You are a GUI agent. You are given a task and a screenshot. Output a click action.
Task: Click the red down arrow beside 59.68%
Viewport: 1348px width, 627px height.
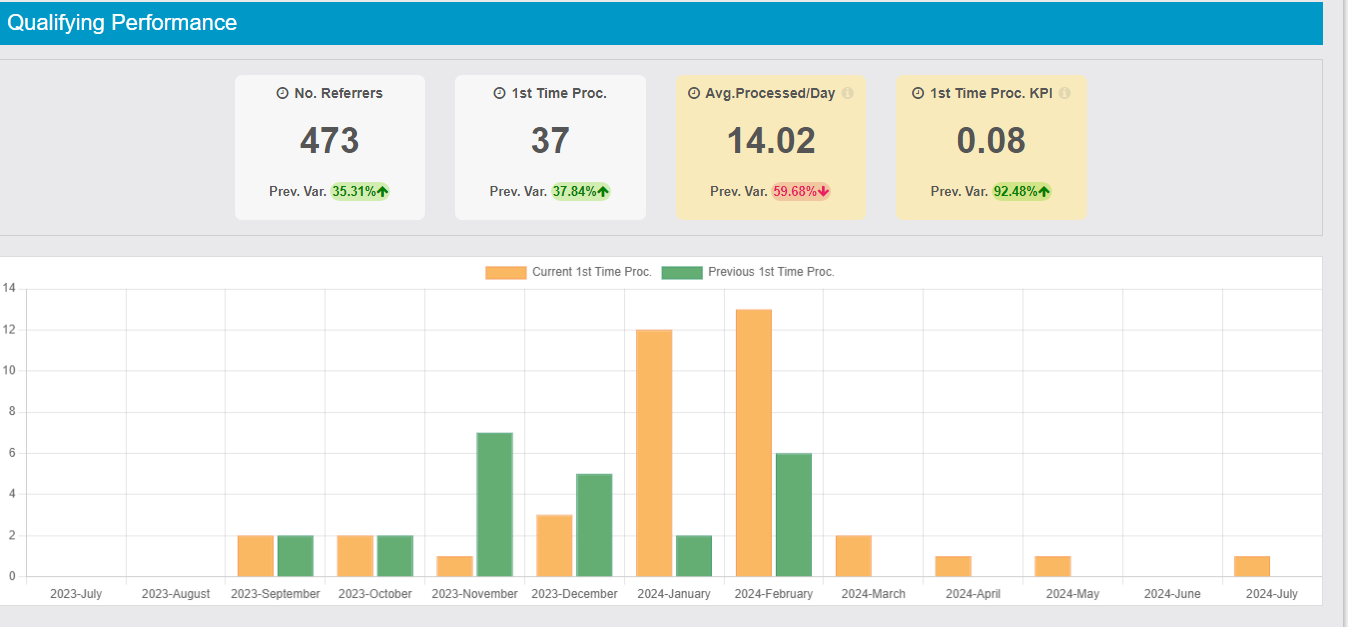coord(823,191)
